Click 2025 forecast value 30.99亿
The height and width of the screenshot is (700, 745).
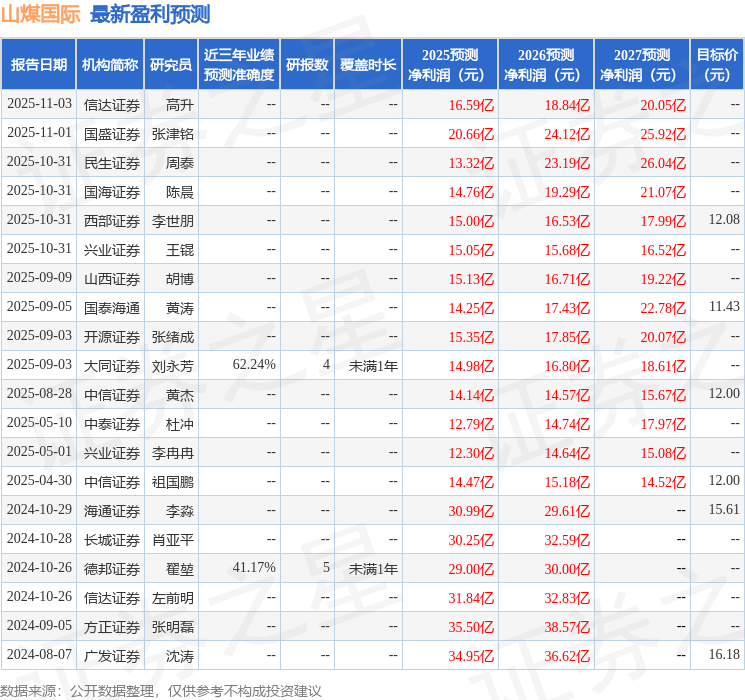tap(471, 511)
